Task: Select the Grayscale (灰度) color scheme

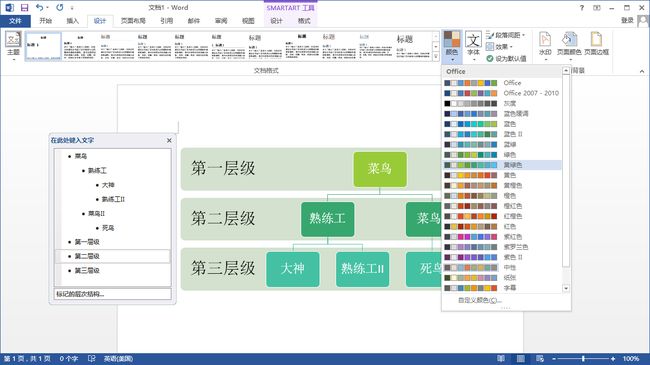Action: [x=502, y=103]
